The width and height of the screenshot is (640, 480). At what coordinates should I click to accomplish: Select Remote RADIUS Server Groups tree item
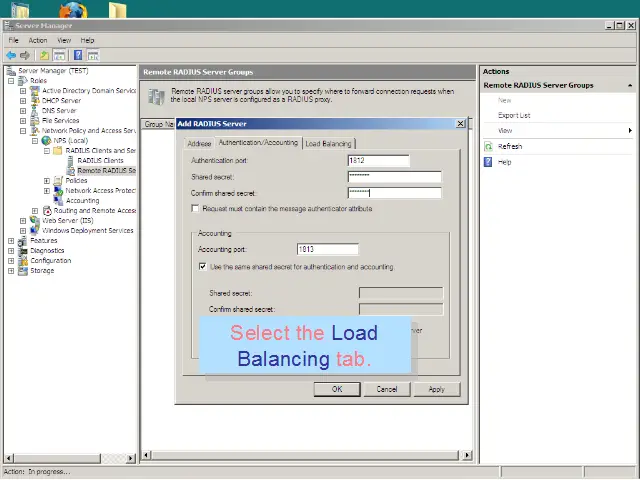click(x=107, y=171)
